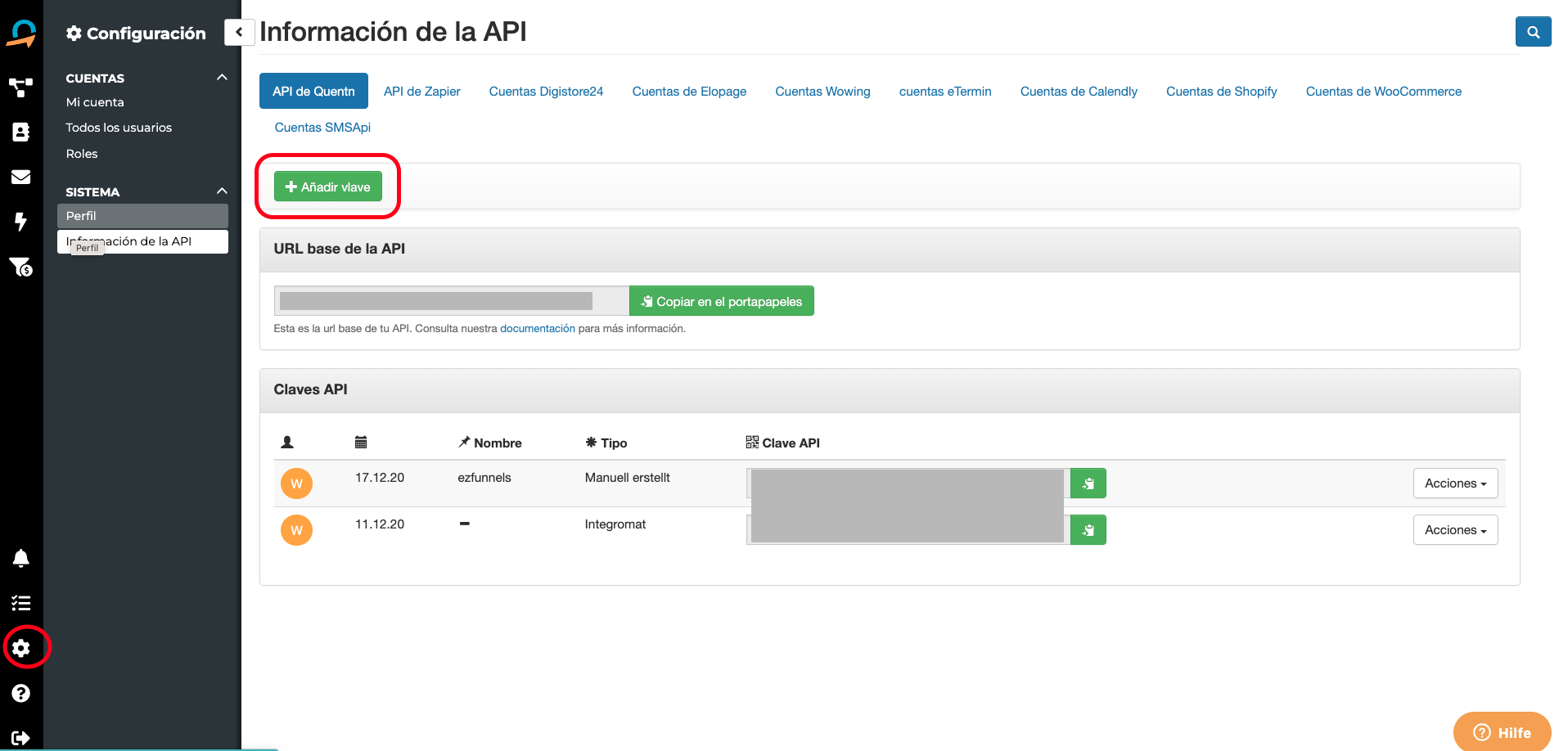Image resolution: width=1568 pixels, height=751 pixels.
Task: Switch to Cuentas de Shopify tab
Action: tap(1222, 91)
